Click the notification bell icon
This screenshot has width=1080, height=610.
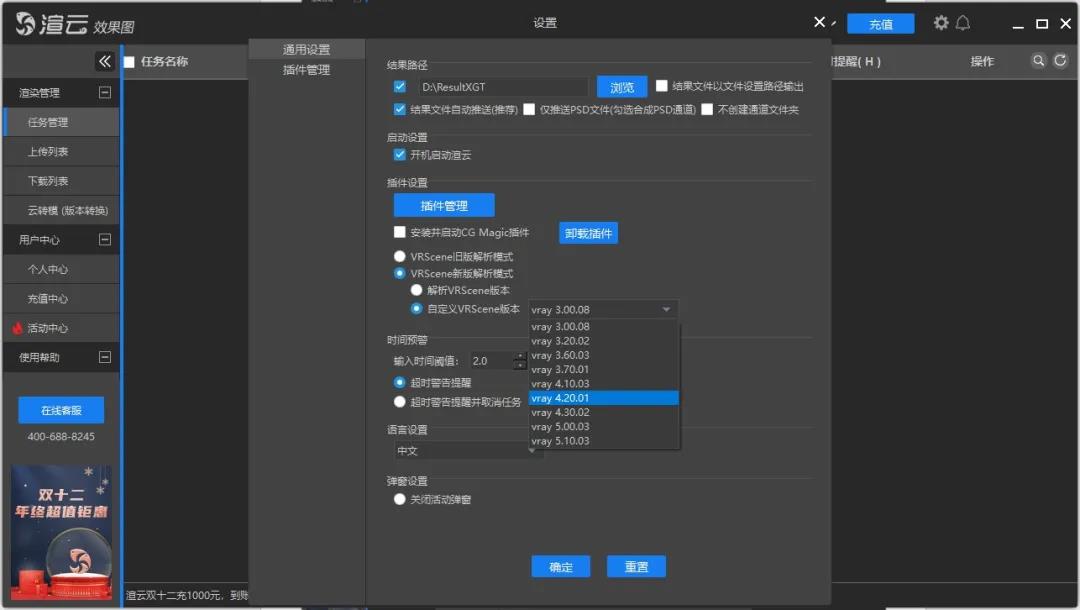click(x=963, y=23)
